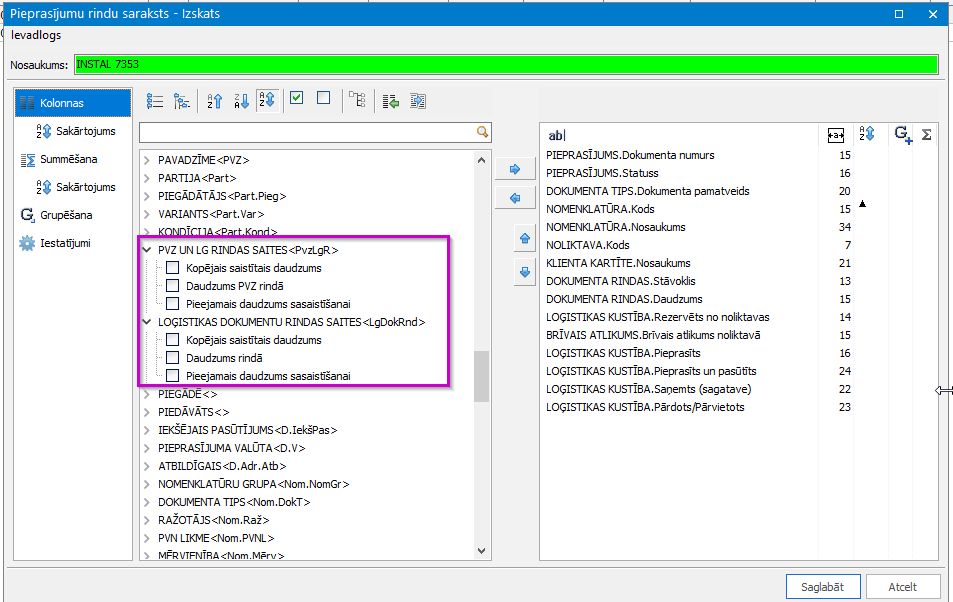Click the sort order header icon in right panel
Screen dimensions: 953x602
[x=867, y=134]
